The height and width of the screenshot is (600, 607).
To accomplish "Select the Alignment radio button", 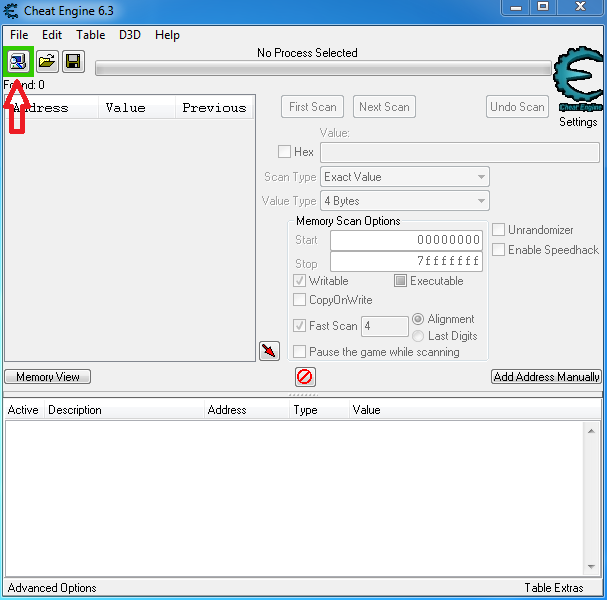I will (418, 319).
